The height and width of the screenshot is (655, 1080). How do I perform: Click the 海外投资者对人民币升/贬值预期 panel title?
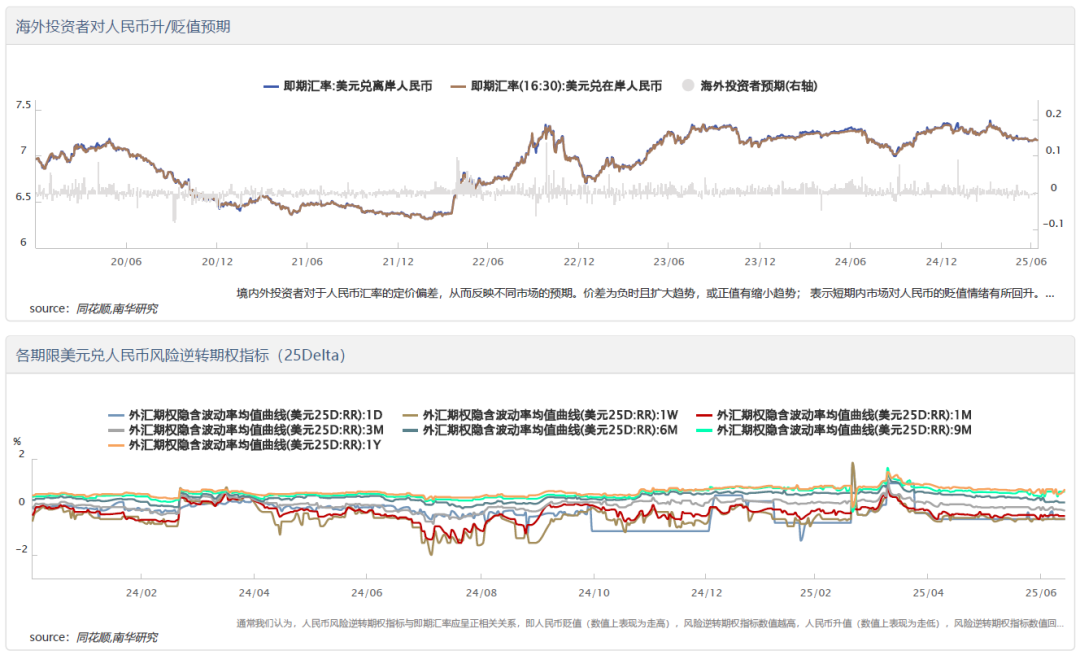point(123,27)
